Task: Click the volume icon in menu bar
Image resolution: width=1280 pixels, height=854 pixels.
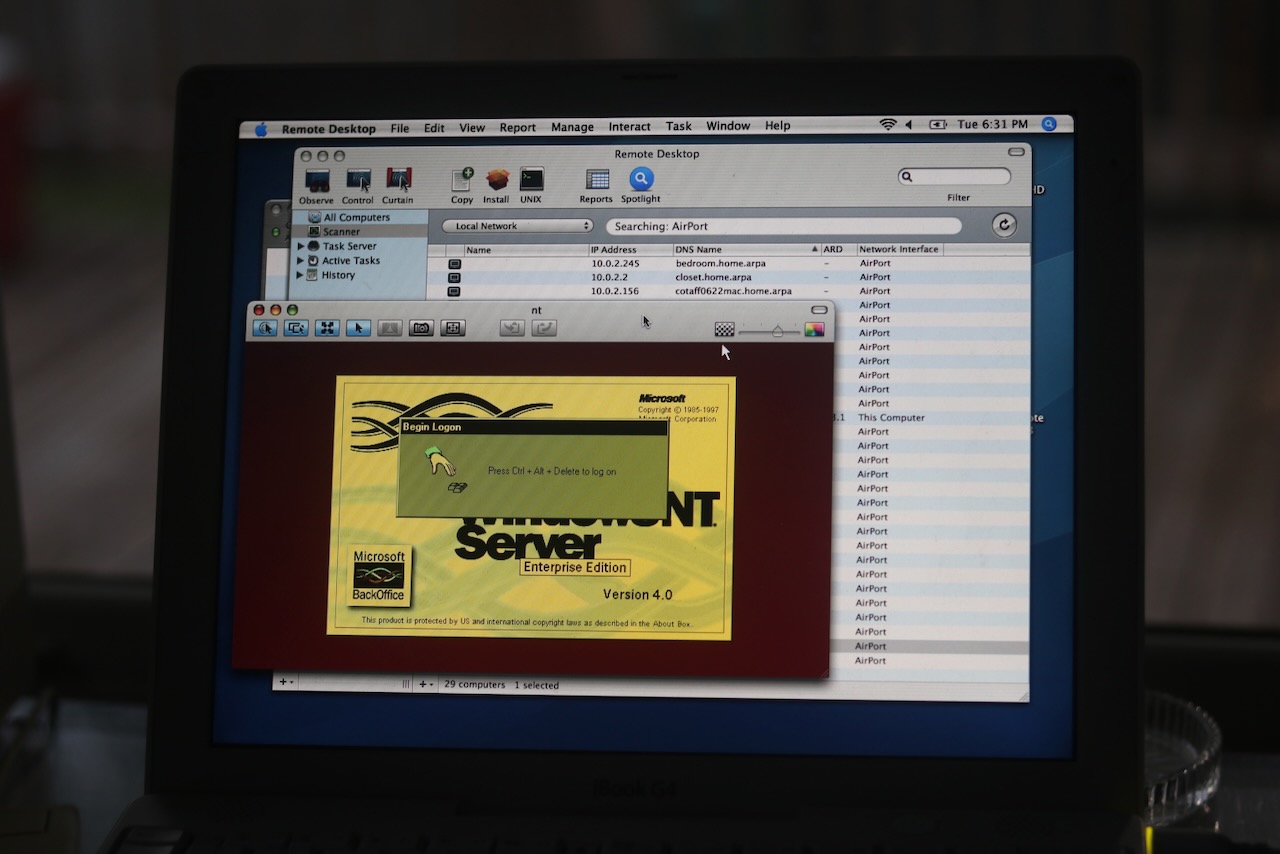Action: pos(909,125)
